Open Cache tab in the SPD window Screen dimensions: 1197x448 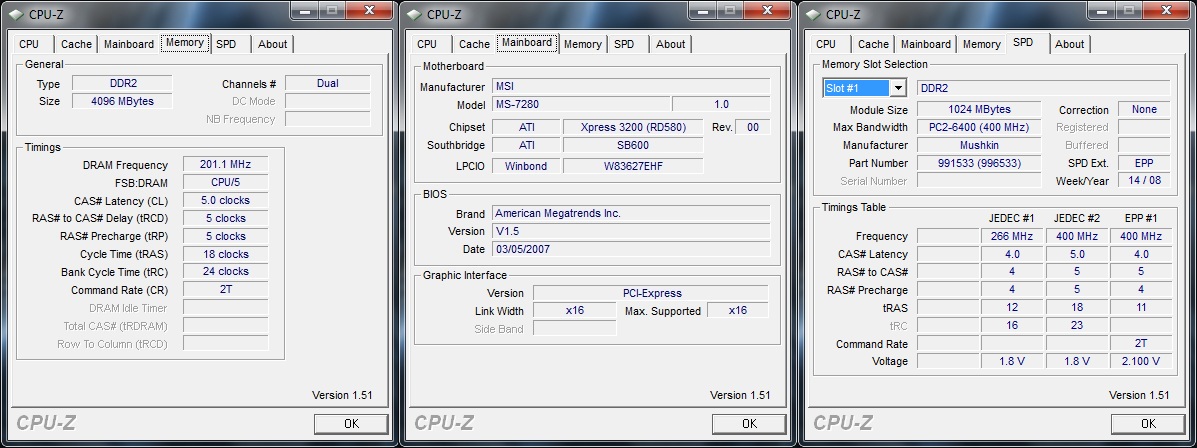point(873,44)
